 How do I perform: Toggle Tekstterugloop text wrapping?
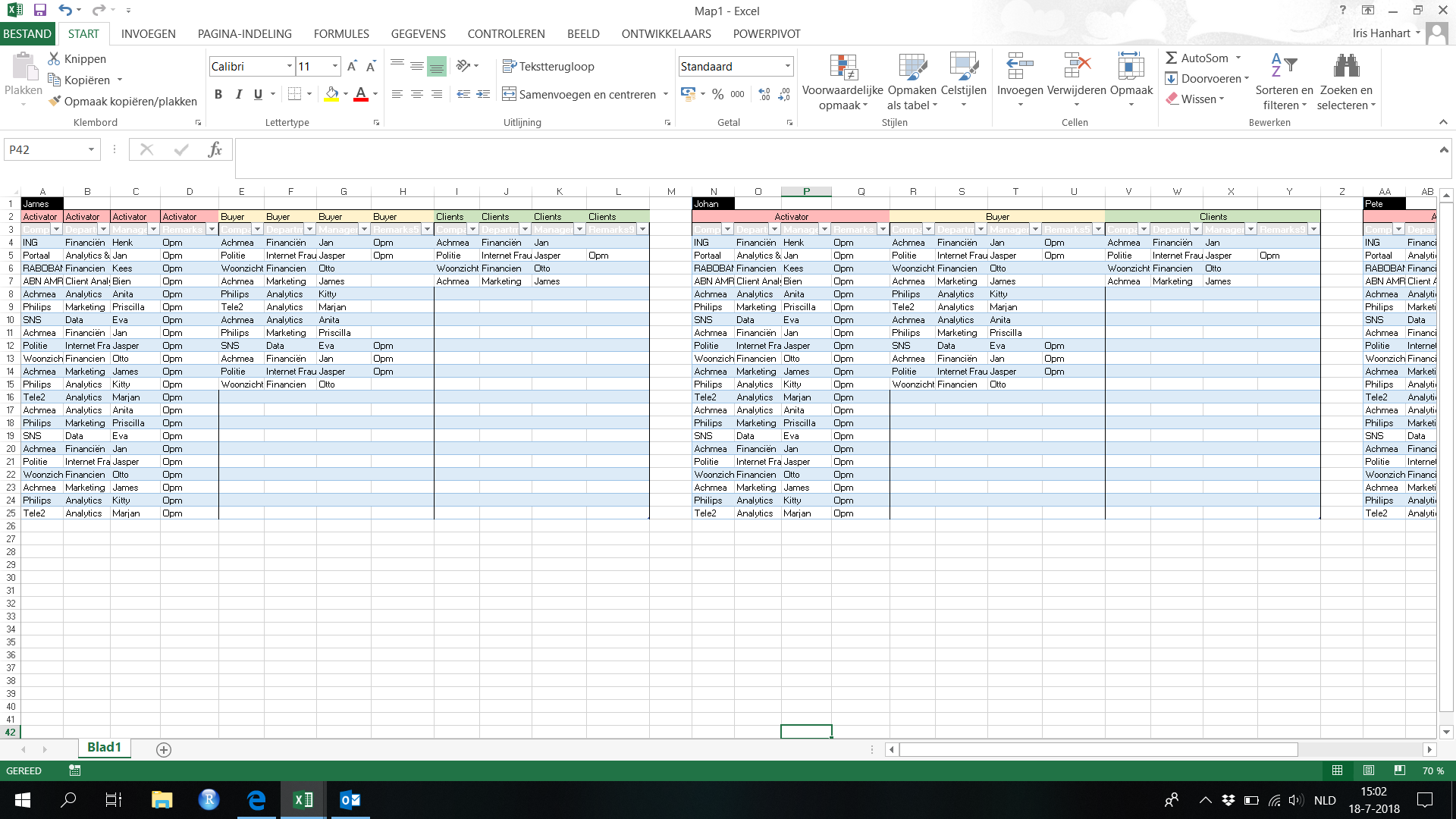pyautogui.click(x=548, y=67)
